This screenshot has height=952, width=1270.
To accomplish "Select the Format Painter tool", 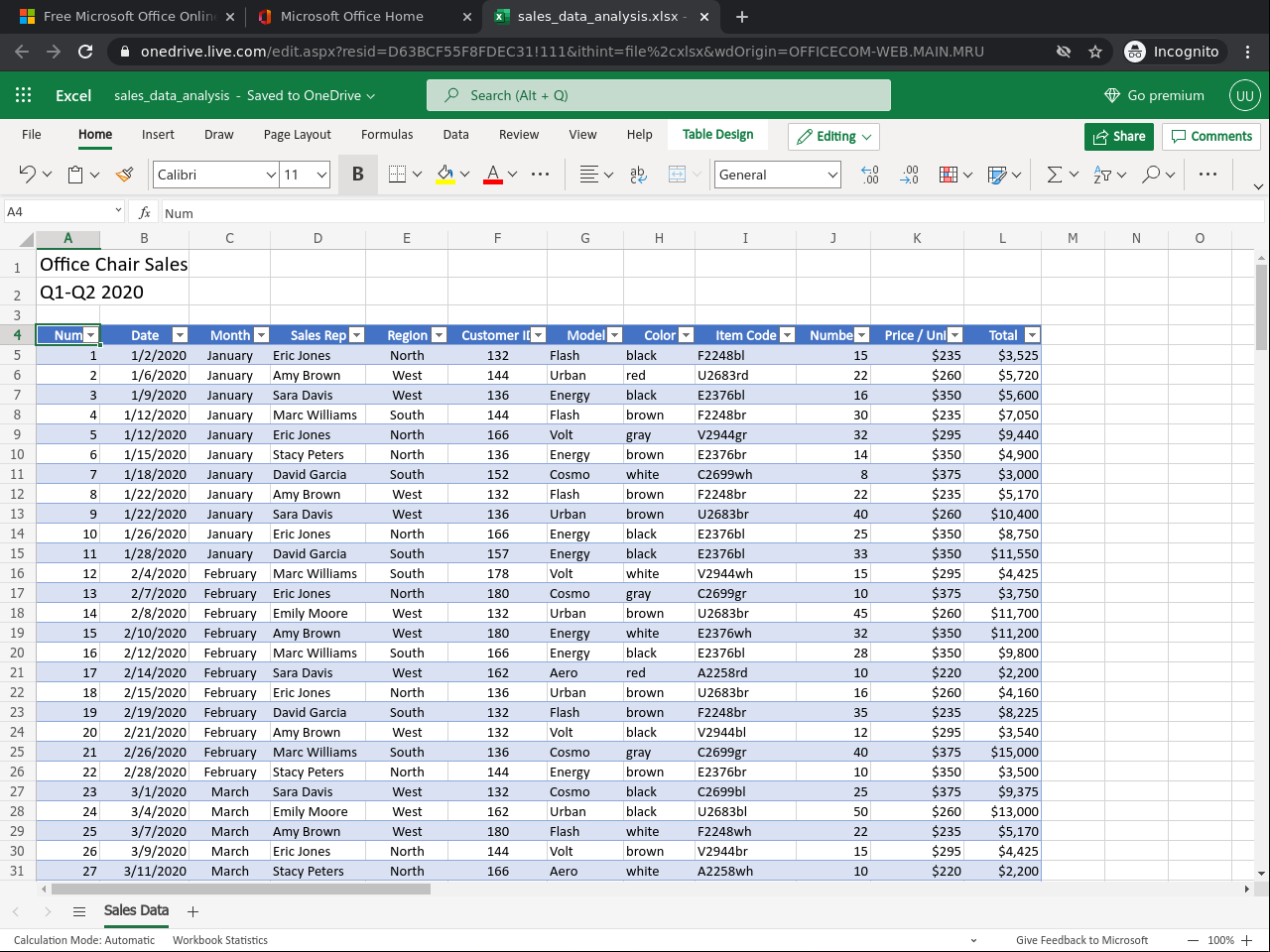I will coord(124,175).
